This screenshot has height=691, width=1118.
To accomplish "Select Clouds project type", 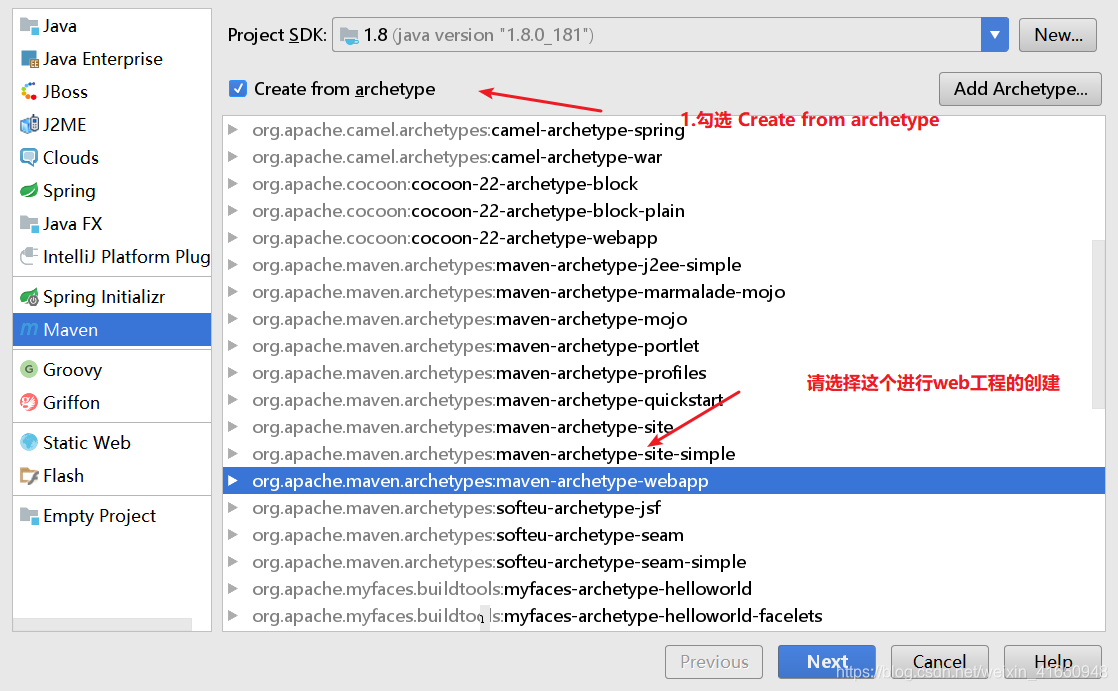I will click(112, 158).
